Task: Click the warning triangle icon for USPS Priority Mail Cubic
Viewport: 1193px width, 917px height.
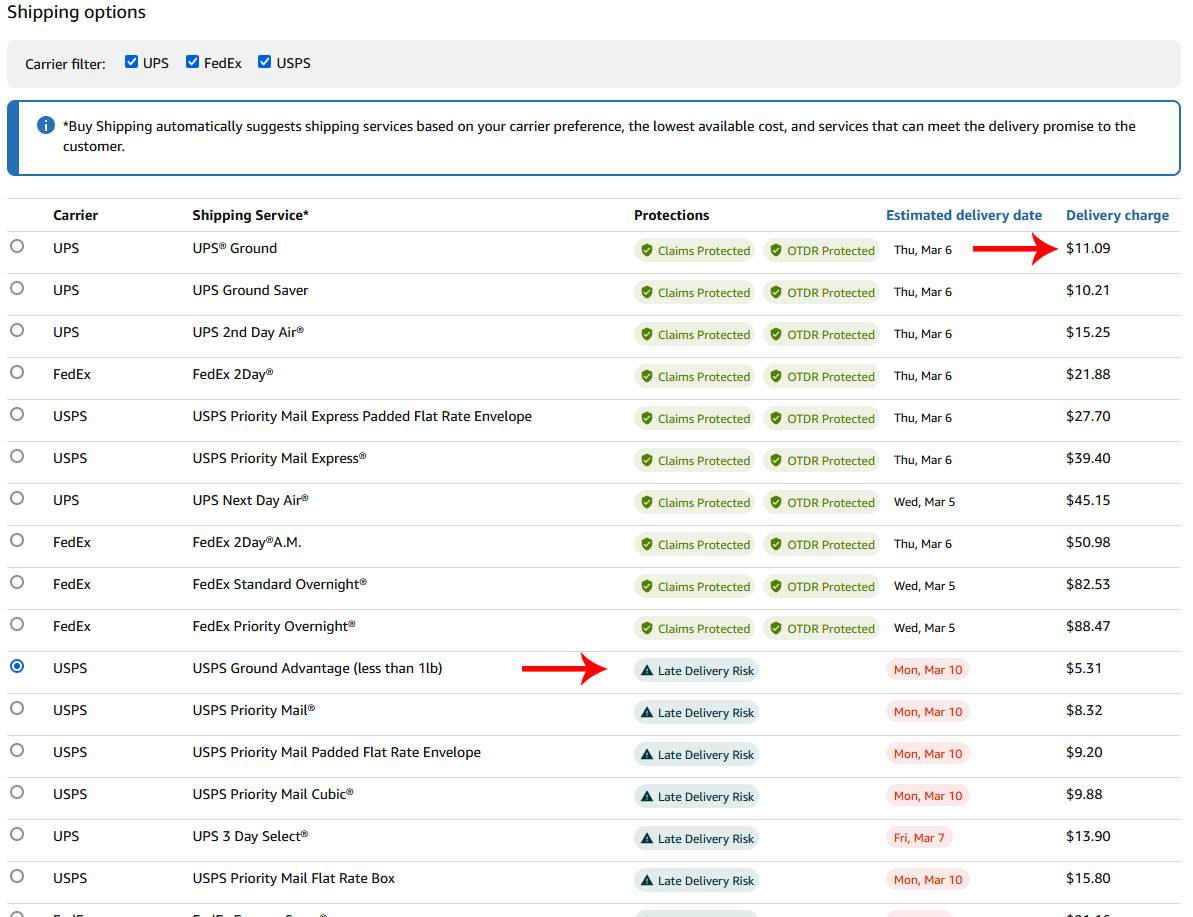Action: click(x=647, y=796)
